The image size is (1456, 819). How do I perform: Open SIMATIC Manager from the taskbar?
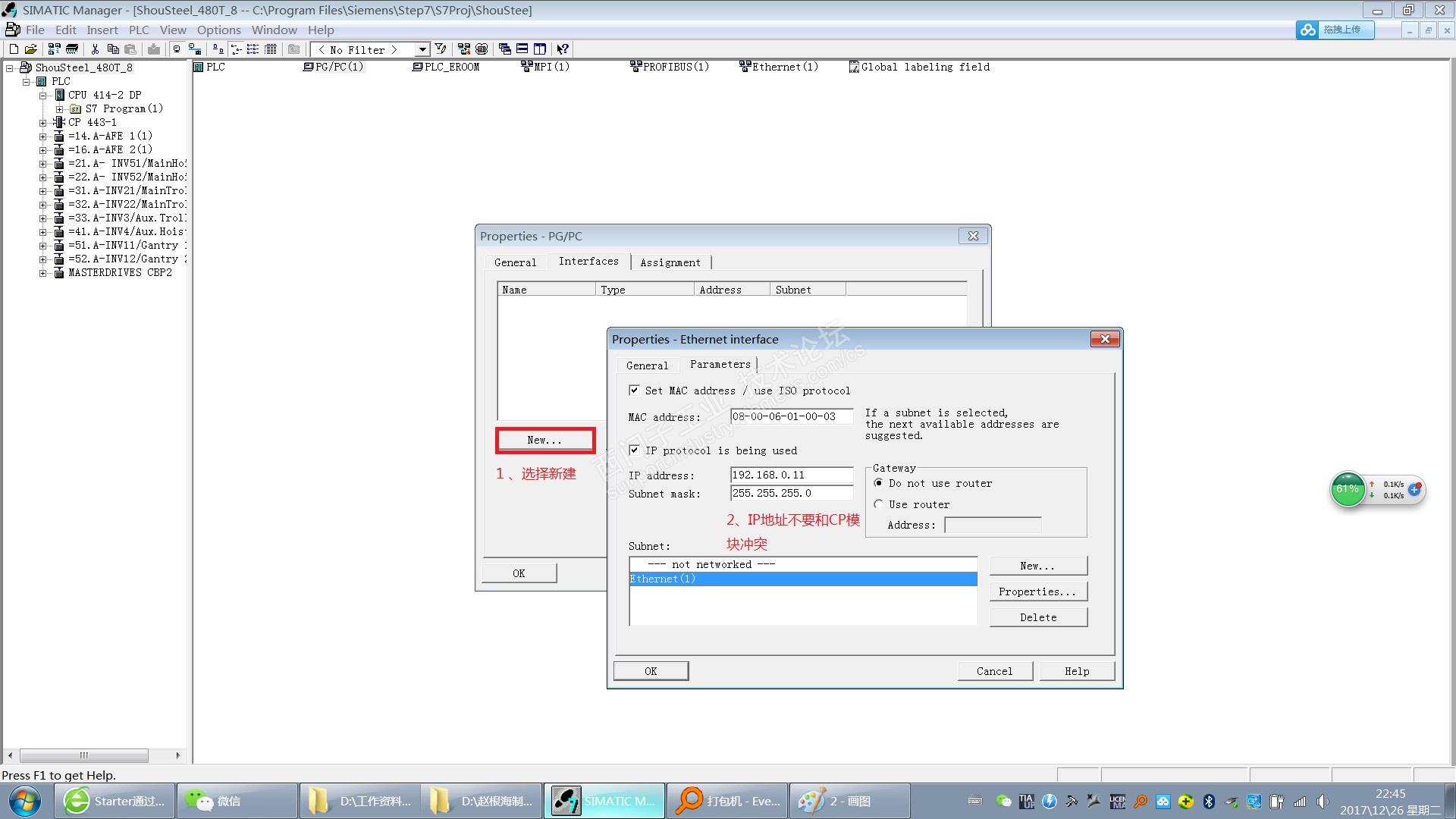[604, 801]
